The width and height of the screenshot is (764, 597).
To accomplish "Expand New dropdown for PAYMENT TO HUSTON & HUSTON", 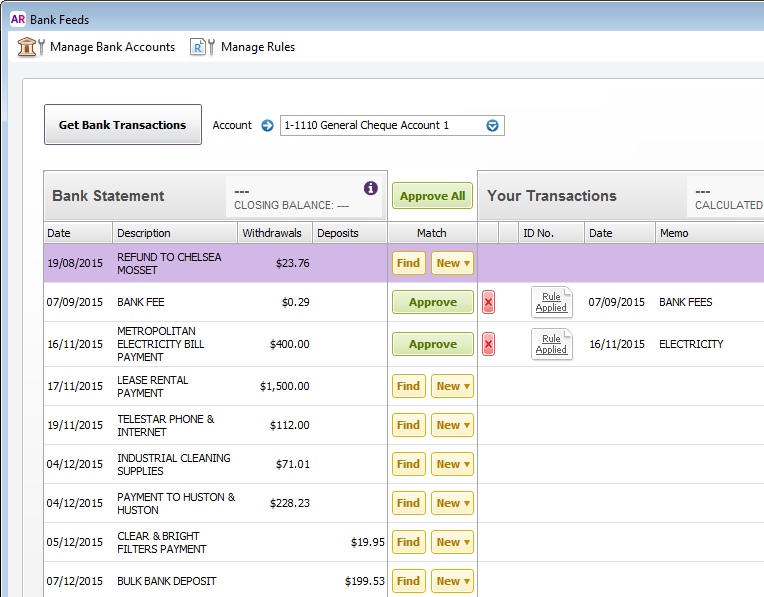I will [x=453, y=503].
